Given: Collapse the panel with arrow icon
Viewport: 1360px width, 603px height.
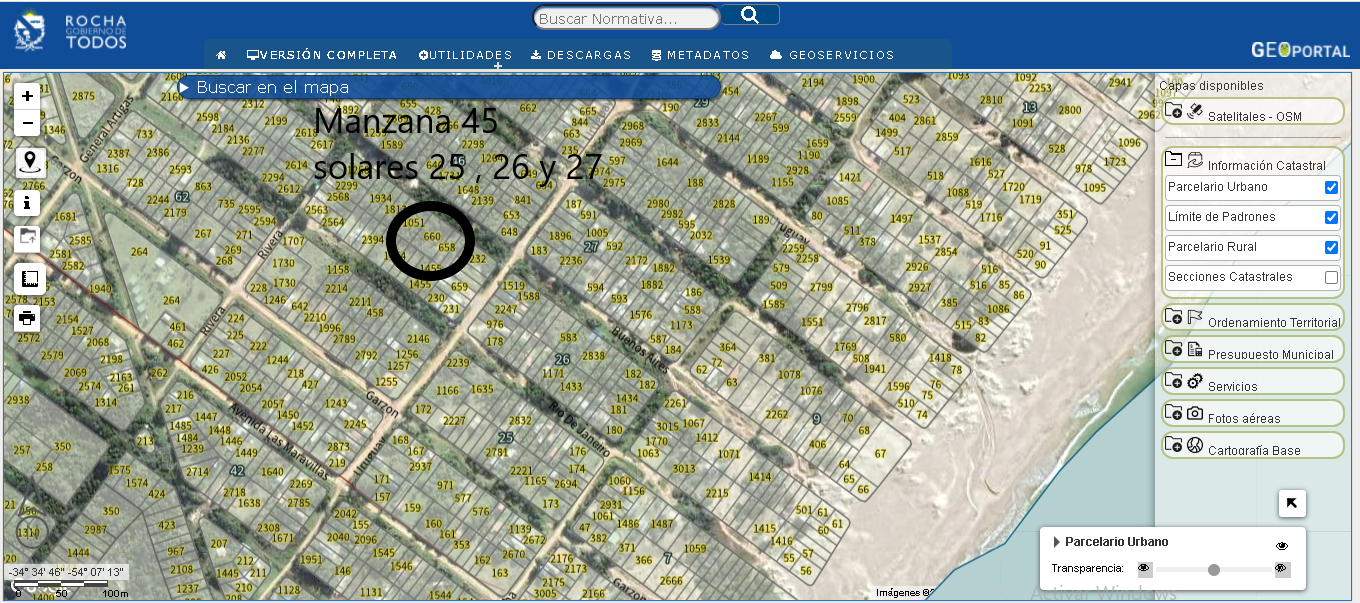Looking at the screenshot, I should point(1291,503).
